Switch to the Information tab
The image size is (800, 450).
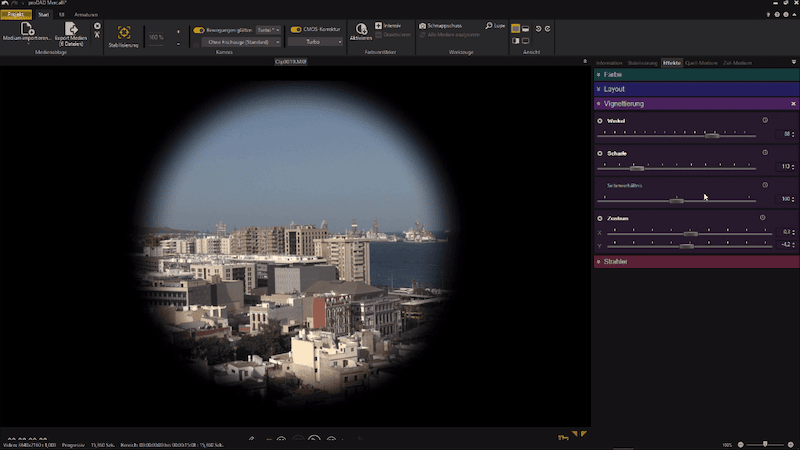point(609,62)
